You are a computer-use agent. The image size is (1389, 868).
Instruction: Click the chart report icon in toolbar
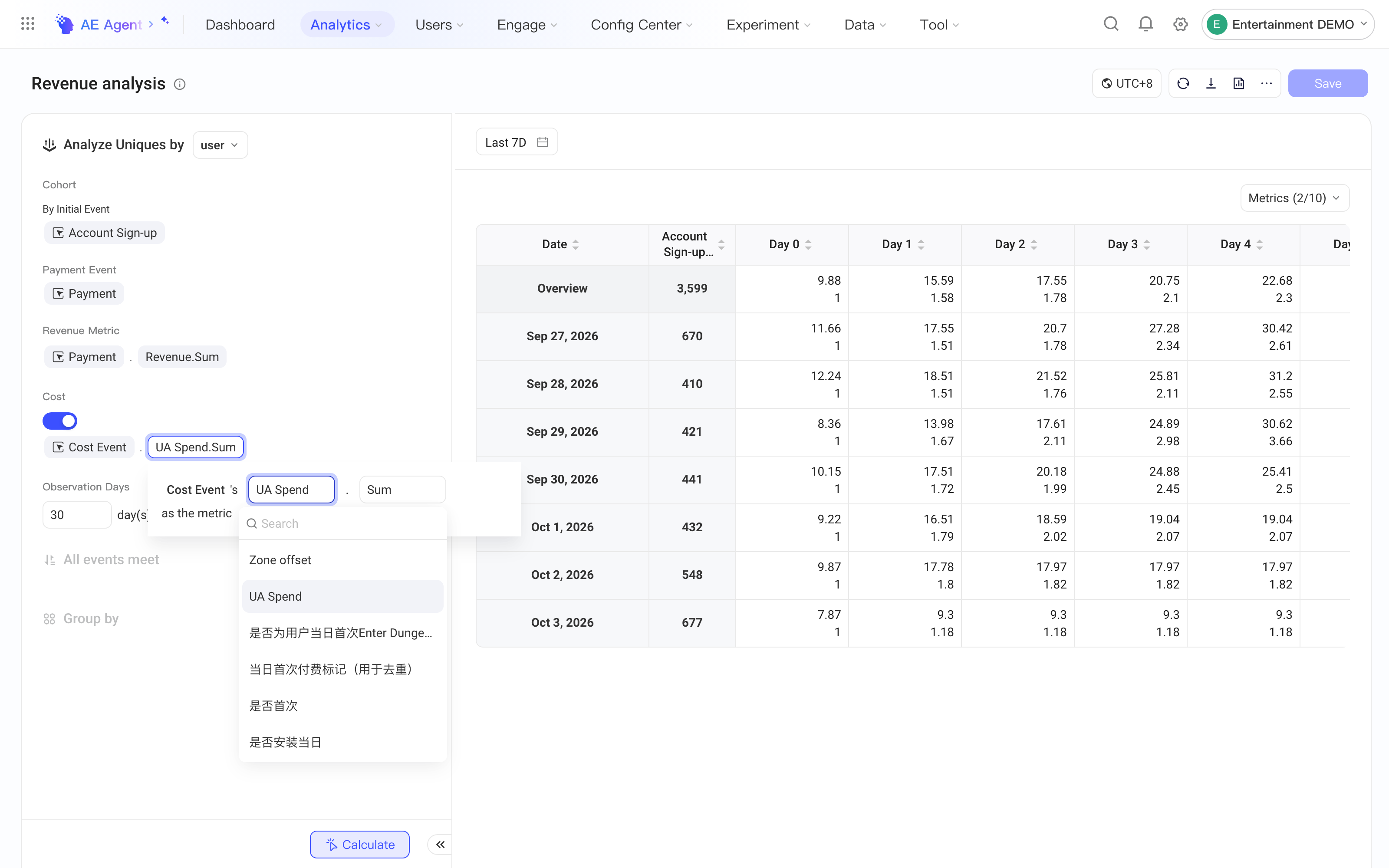coord(1239,83)
